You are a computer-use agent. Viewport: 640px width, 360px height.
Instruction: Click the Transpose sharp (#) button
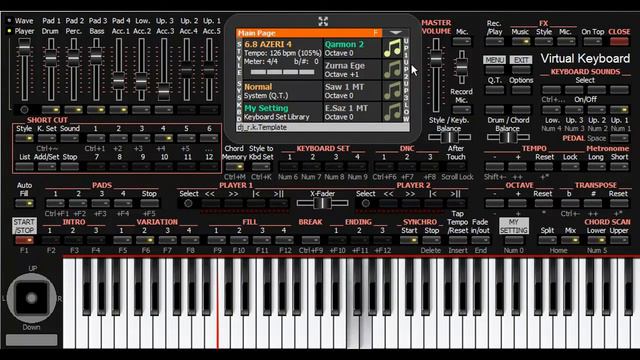click(592, 203)
